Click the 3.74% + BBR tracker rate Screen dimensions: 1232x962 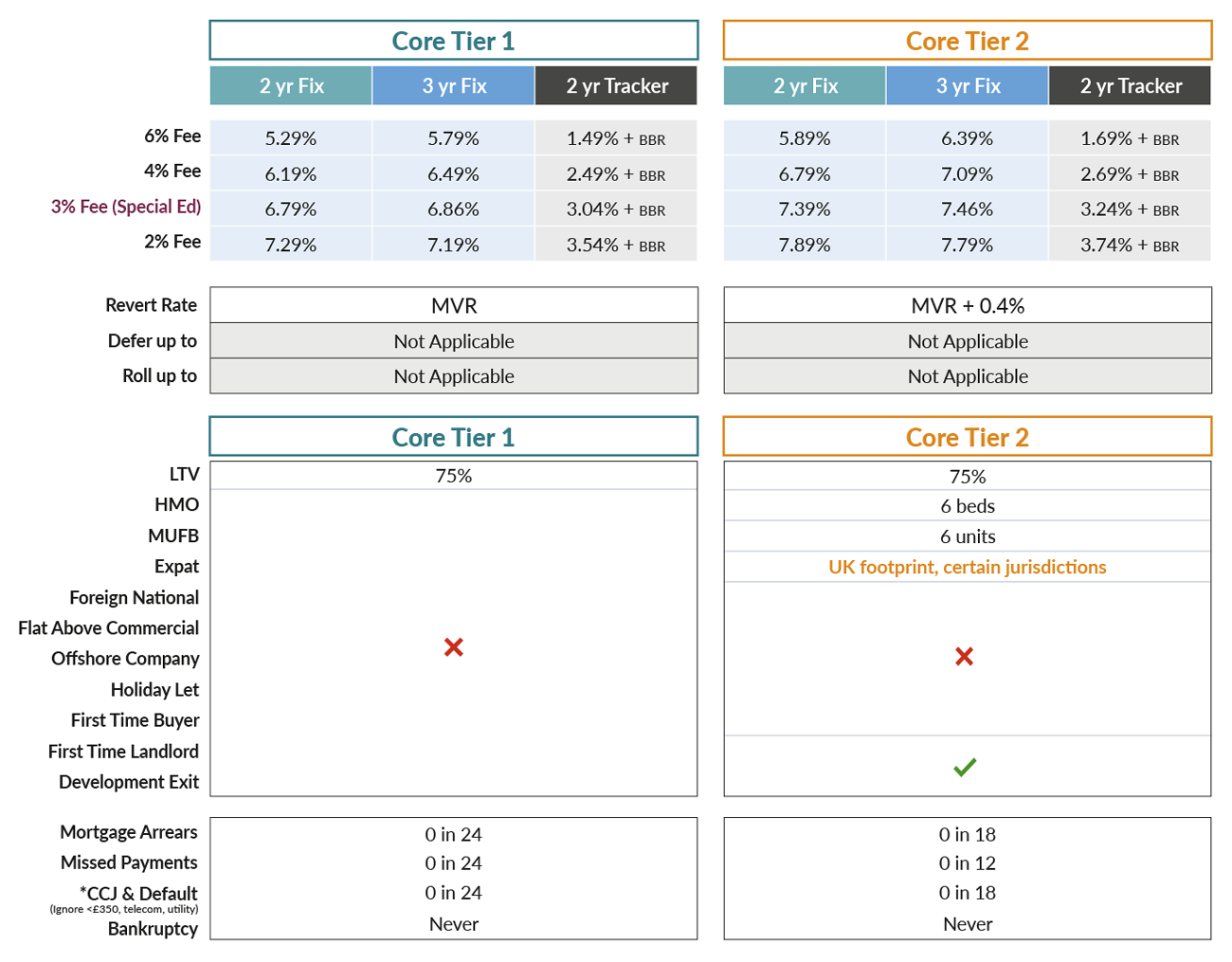point(1130,245)
